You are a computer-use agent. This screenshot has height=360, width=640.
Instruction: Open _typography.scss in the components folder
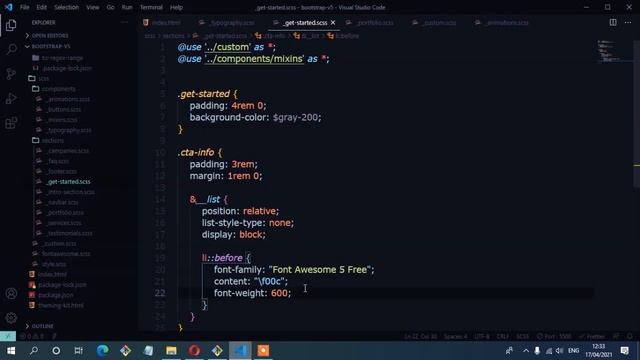(69, 130)
